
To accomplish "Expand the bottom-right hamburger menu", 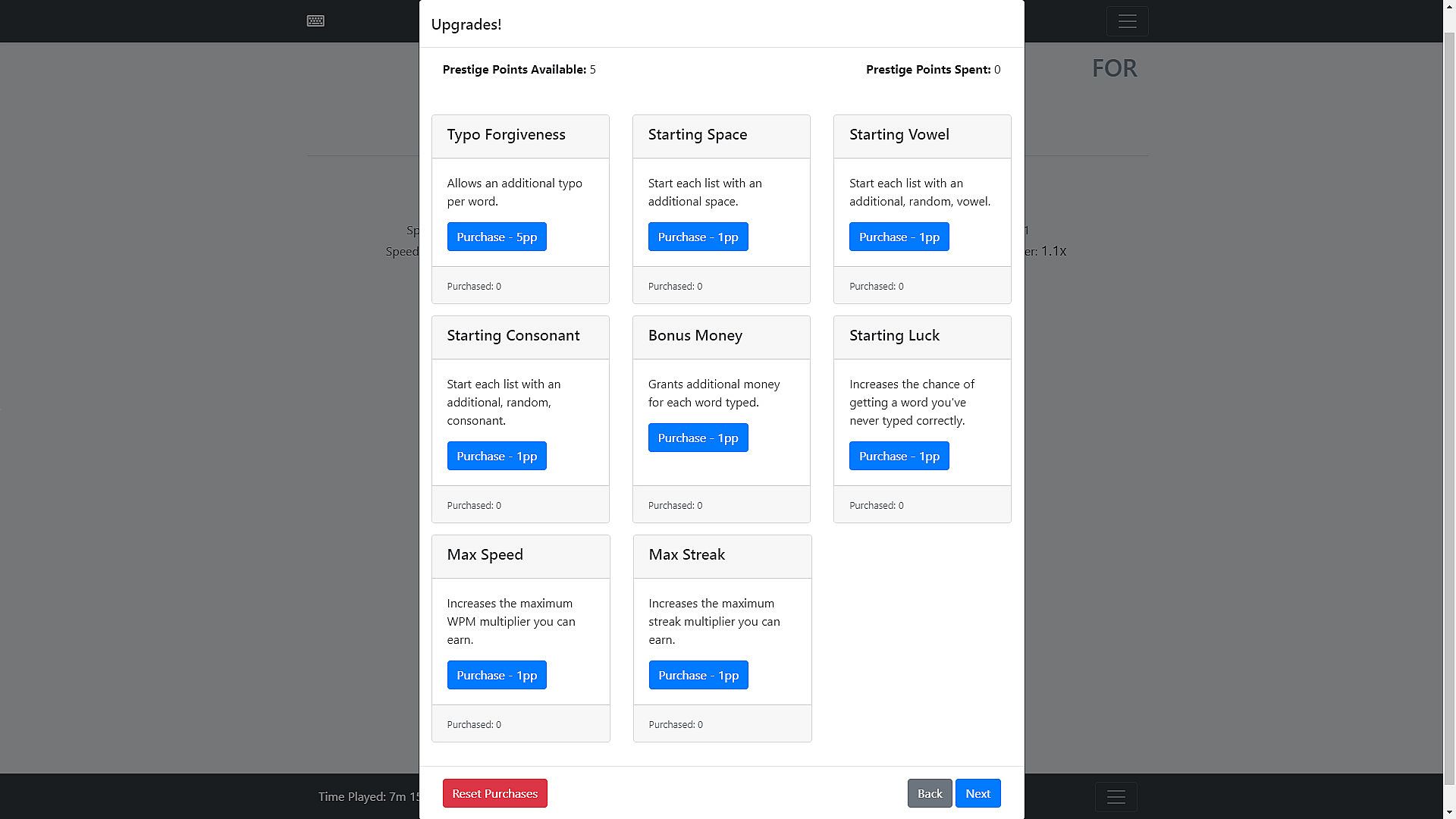I will coord(1116,797).
